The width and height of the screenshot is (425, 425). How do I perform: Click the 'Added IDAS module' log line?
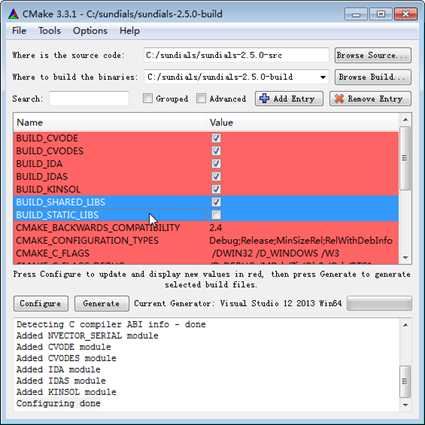point(61,381)
